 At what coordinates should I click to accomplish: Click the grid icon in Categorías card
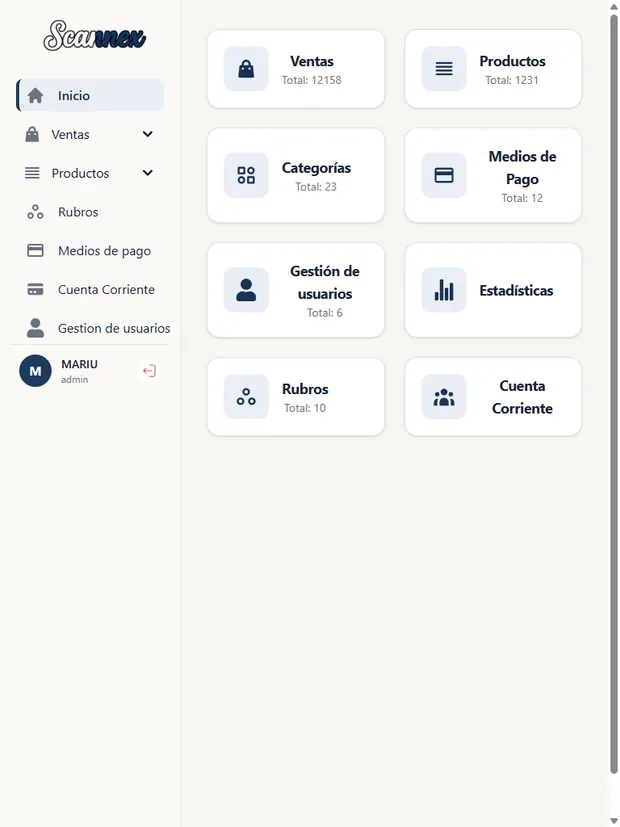pos(246,175)
